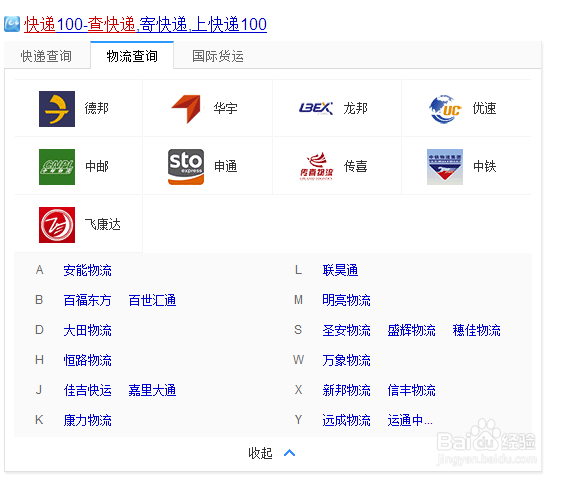Click the 收起 collapse text

260,453
